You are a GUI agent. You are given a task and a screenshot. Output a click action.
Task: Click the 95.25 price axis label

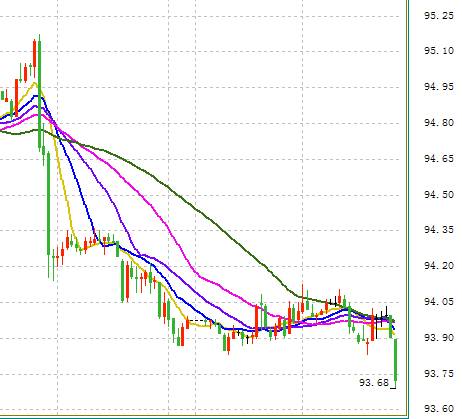pyautogui.click(x=439, y=16)
